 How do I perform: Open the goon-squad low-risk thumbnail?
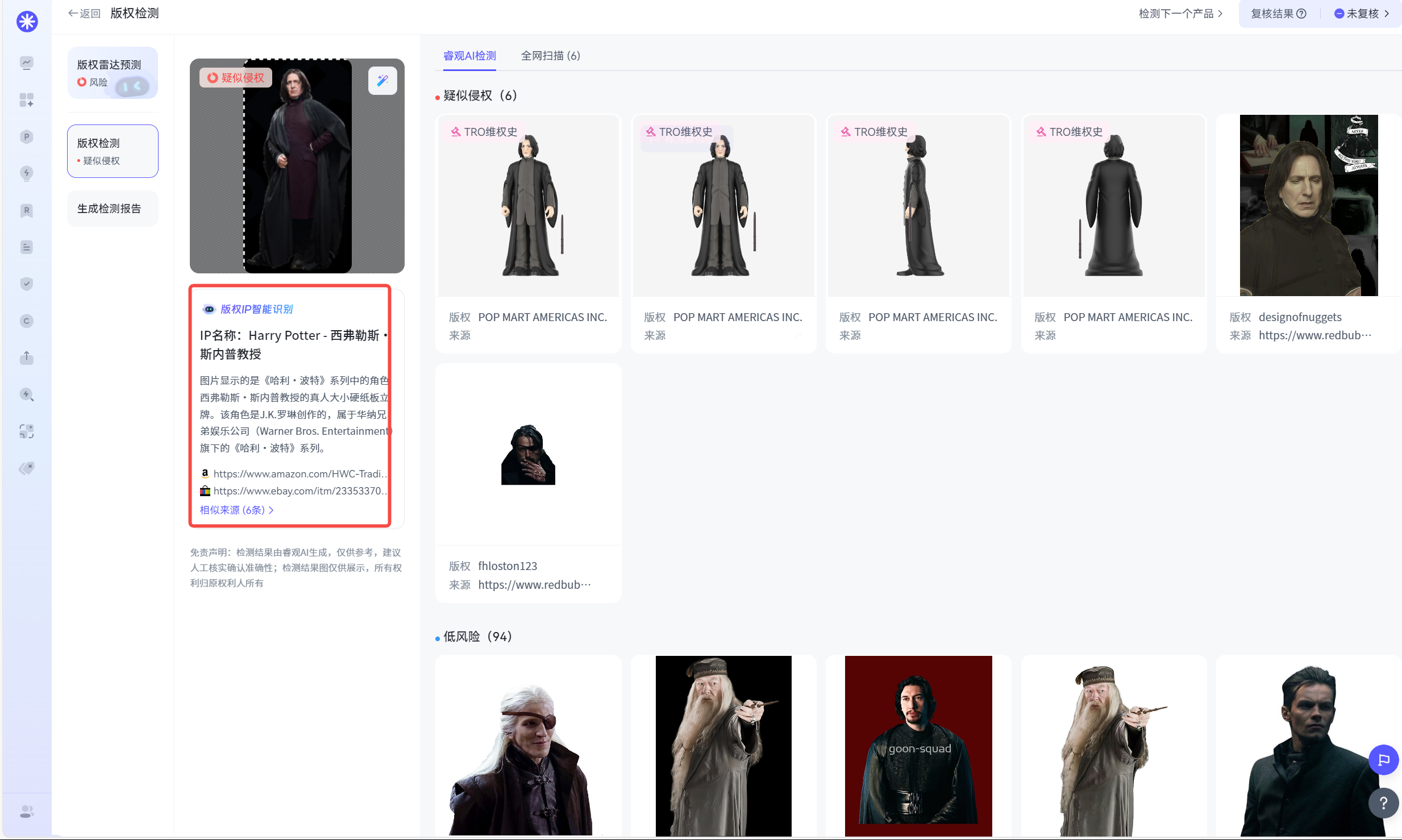(x=918, y=746)
